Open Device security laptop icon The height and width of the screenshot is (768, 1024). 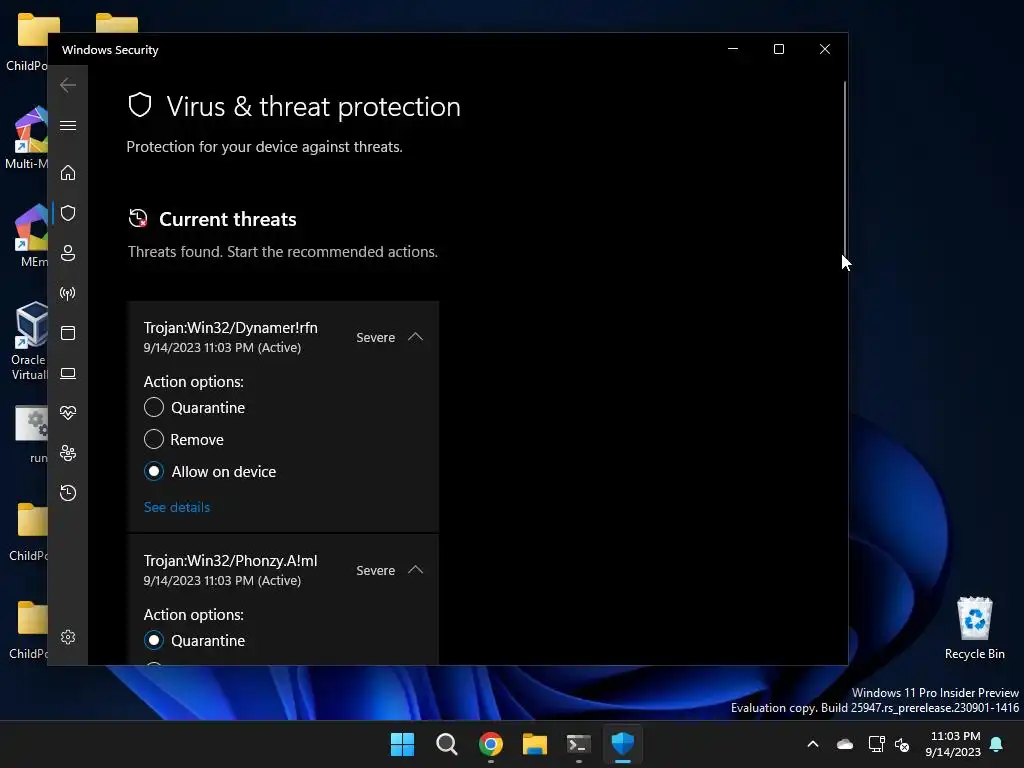point(68,373)
